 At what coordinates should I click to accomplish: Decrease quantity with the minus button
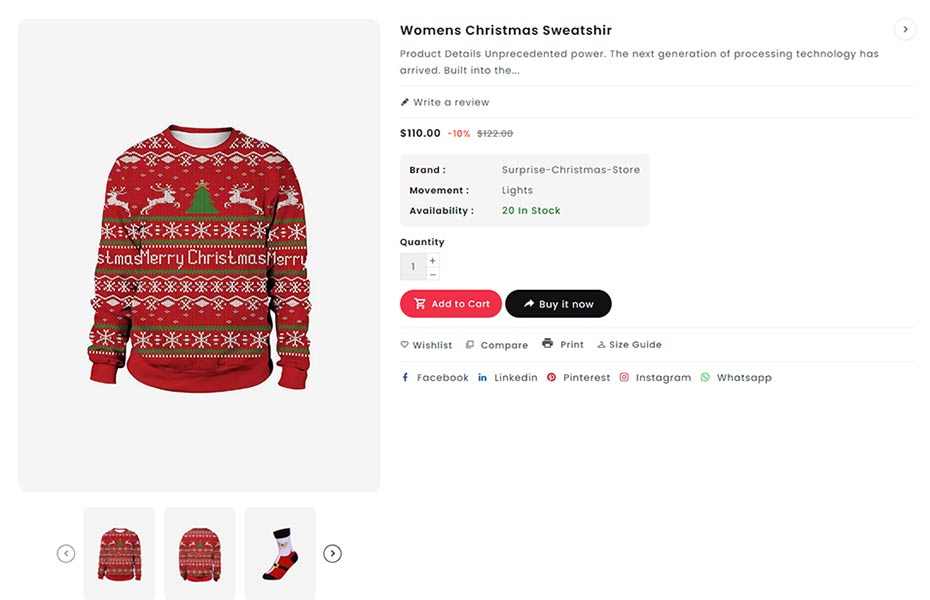tap(433, 274)
